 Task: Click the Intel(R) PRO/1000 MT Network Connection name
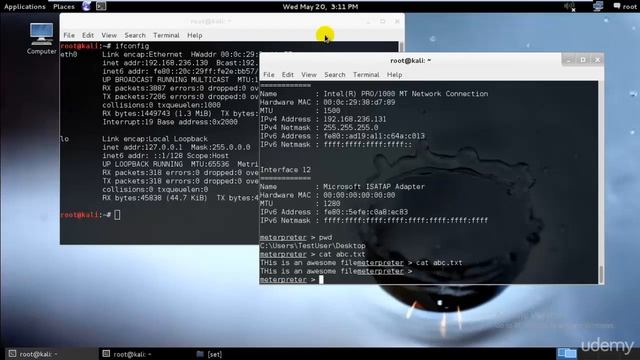click(x=406, y=94)
